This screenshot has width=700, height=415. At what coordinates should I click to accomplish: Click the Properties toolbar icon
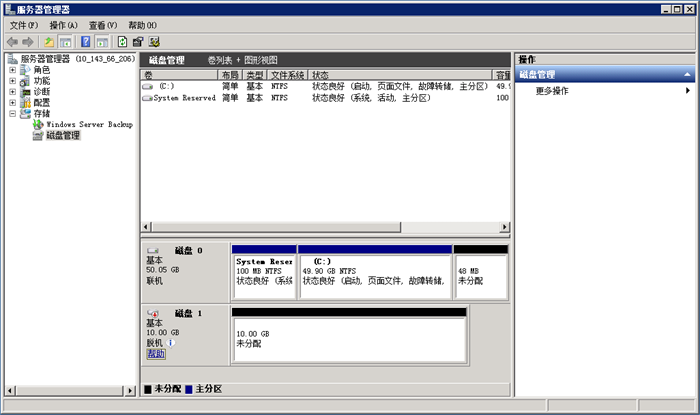(138, 42)
